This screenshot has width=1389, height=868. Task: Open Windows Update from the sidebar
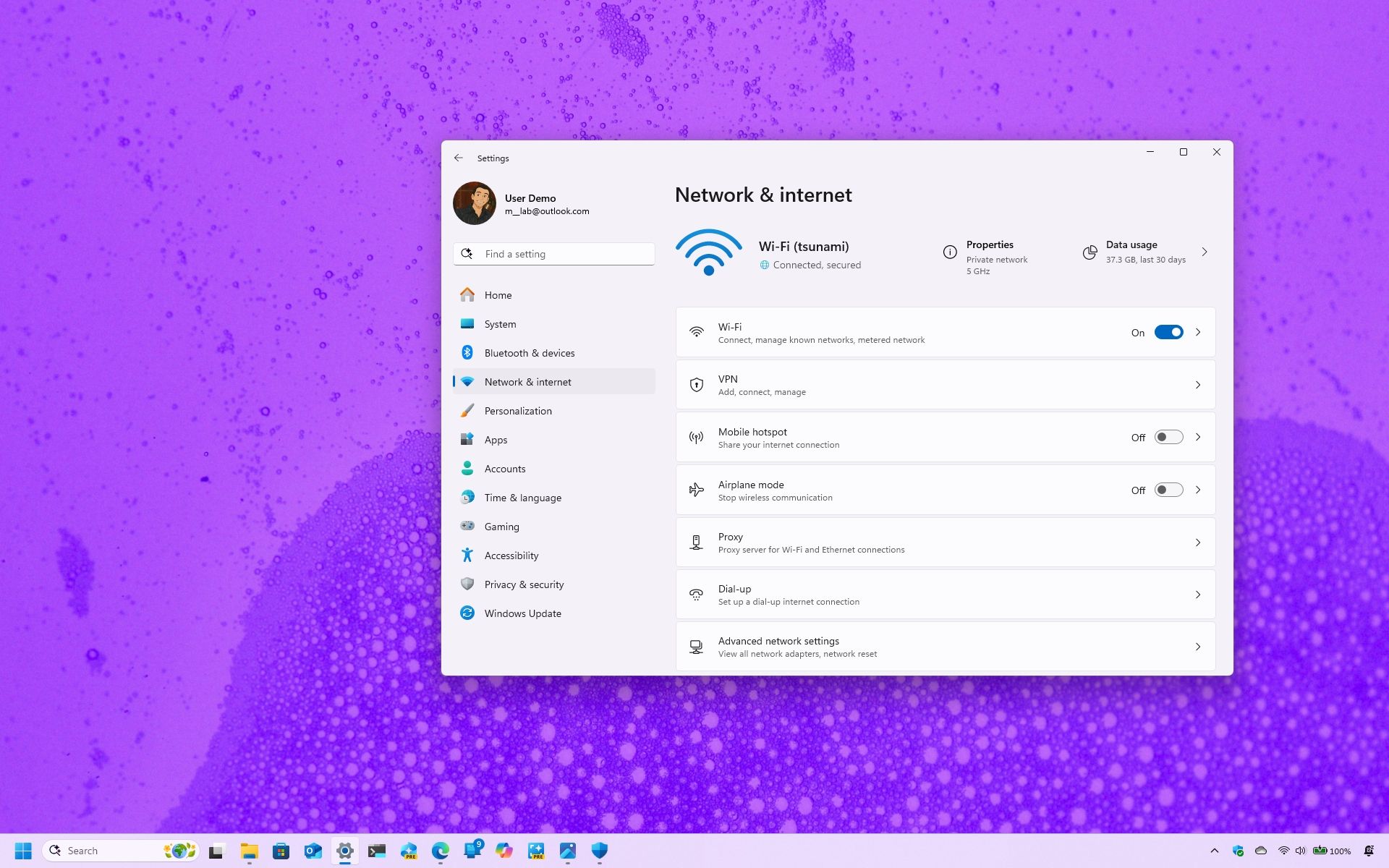(522, 613)
